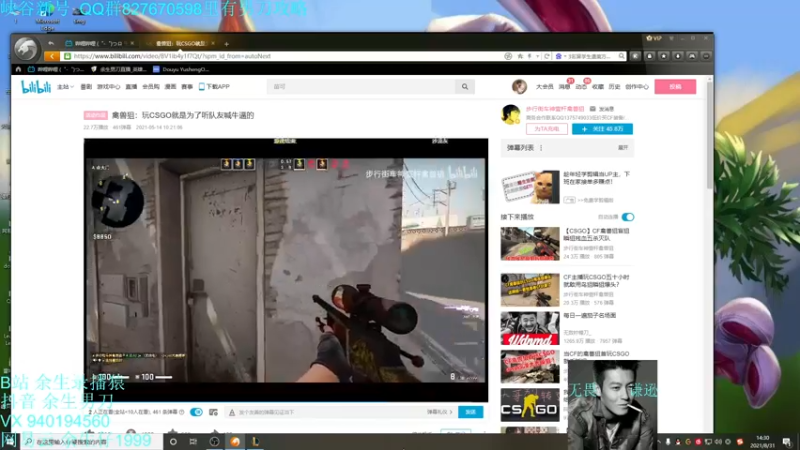Open the notification center icon on taskbar
The image size is (800, 450).
[x=787, y=442]
